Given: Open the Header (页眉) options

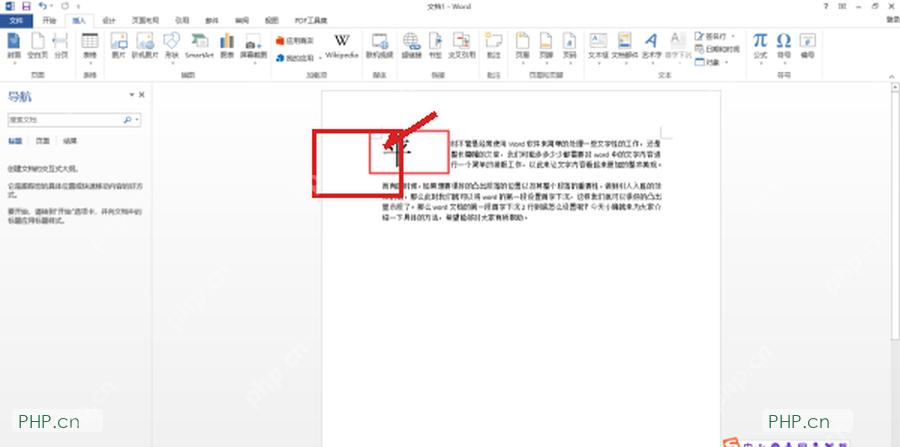Looking at the screenshot, I should 522,48.
